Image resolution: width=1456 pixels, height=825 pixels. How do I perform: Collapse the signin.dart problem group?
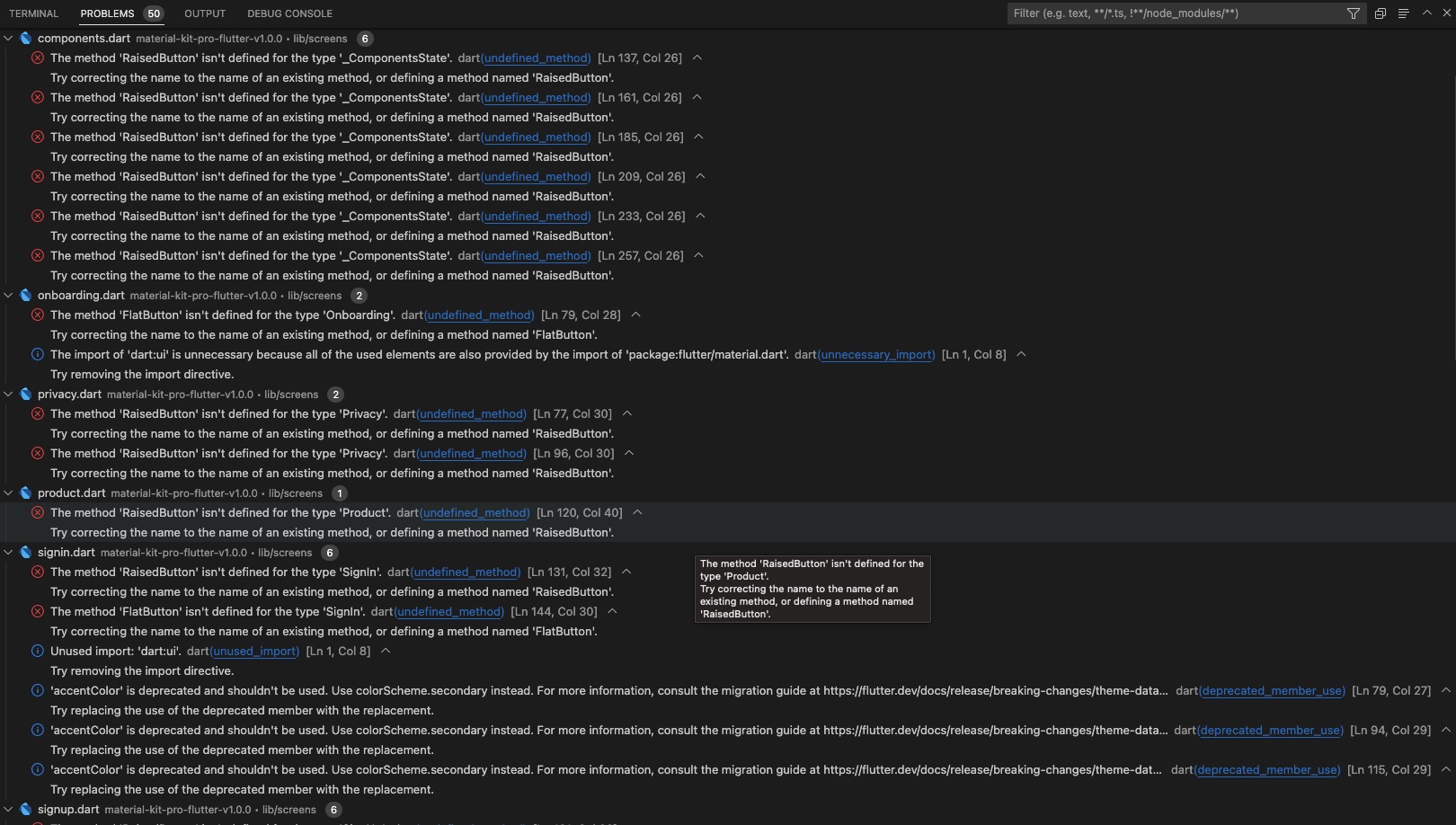[x=8, y=552]
